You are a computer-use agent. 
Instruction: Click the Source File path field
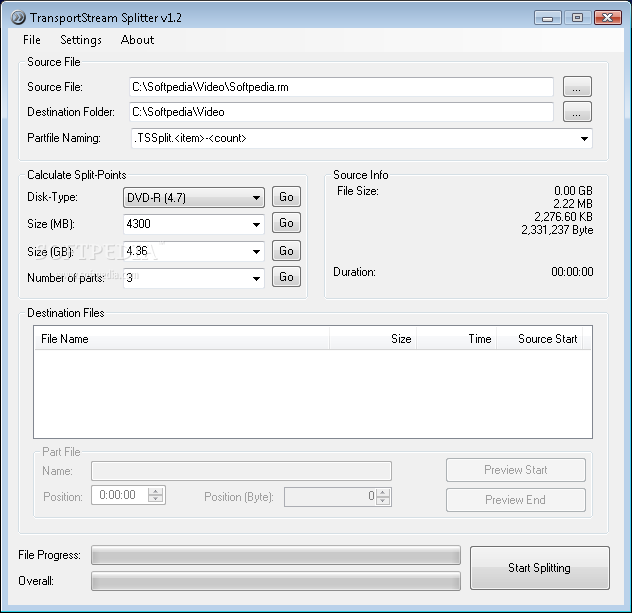(x=341, y=87)
